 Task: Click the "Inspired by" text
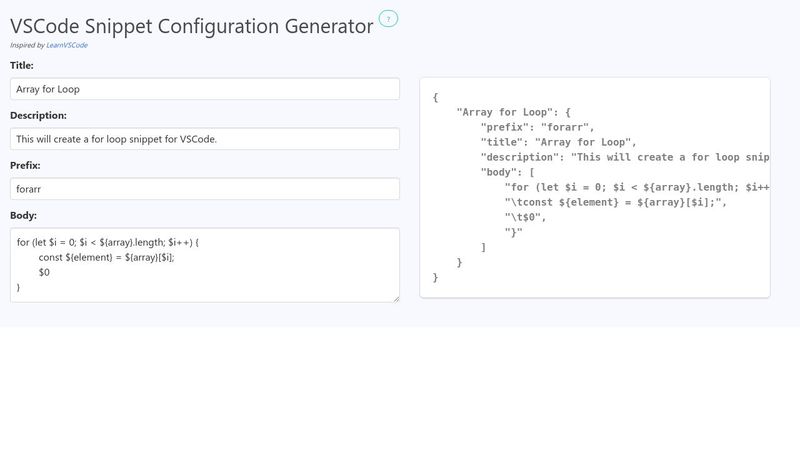[x=27, y=45]
